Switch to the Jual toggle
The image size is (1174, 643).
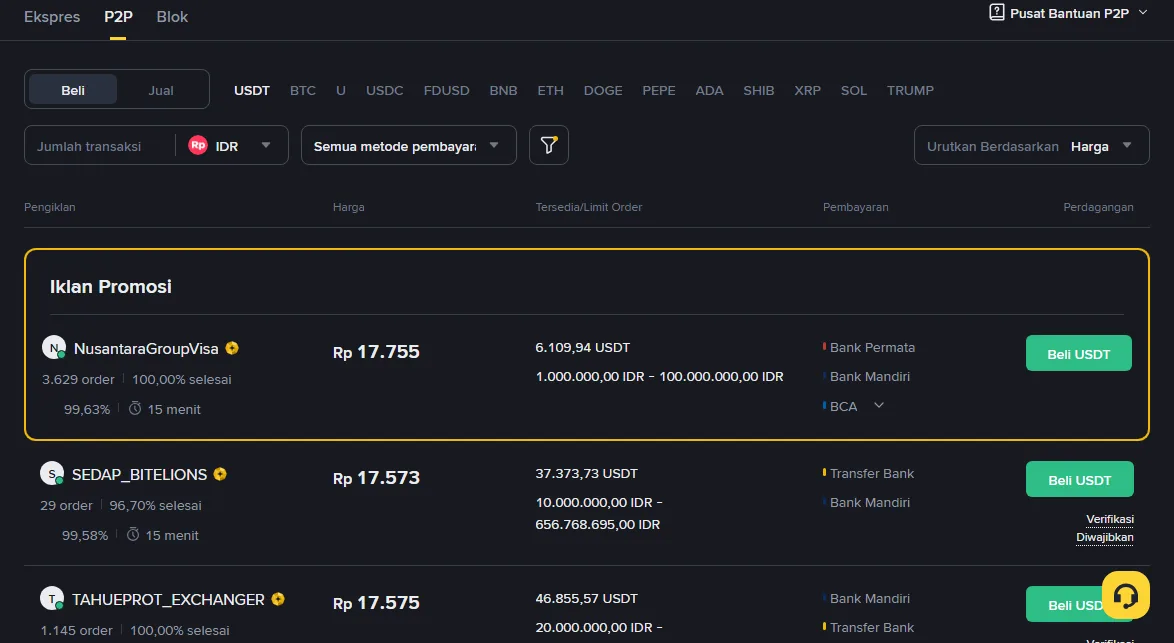[x=161, y=90]
